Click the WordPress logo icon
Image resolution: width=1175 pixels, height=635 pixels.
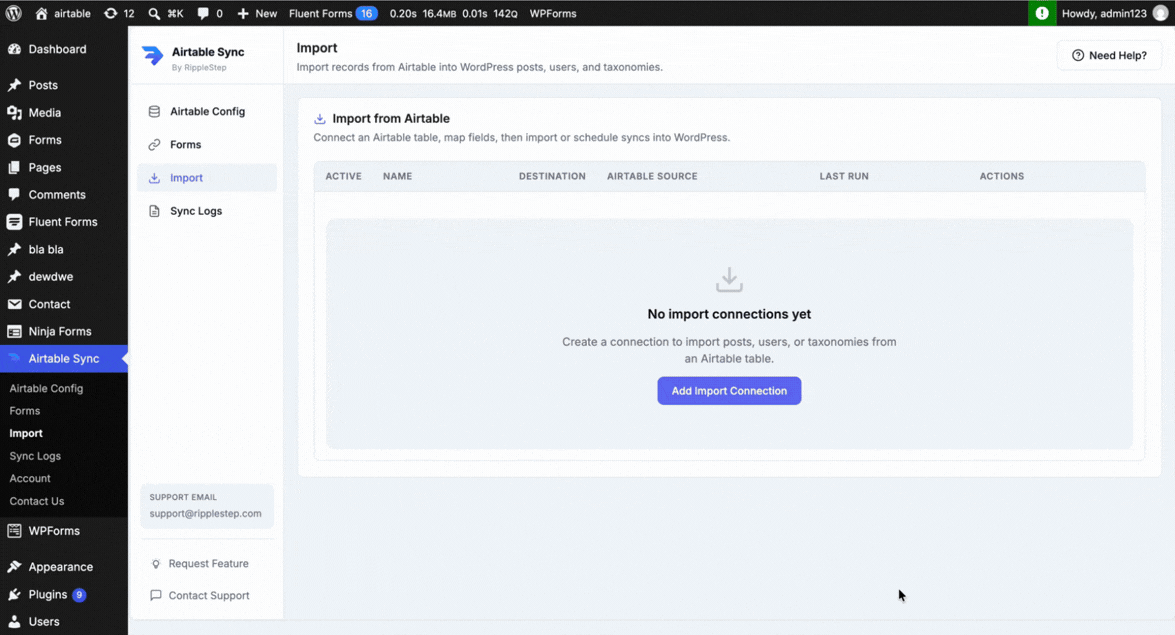click(x=13, y=13)
